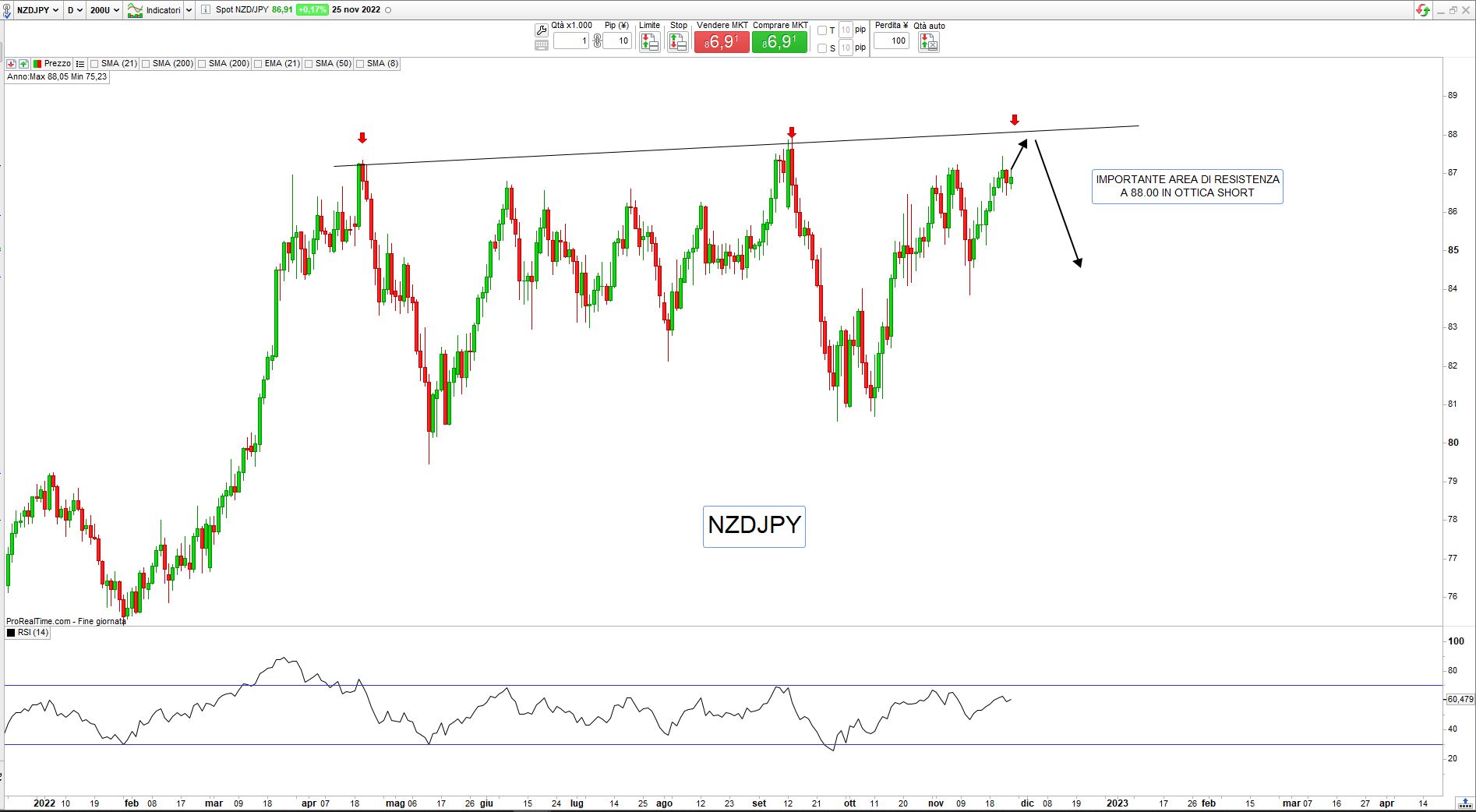This screenshot has height=812, width=1476.
Task: Click the 'set' label on the time axis
Action: (x=759, y=803)
